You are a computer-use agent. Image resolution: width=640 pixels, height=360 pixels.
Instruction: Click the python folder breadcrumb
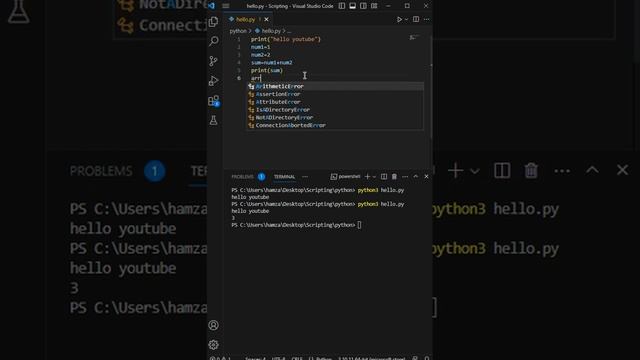point(238,31)
